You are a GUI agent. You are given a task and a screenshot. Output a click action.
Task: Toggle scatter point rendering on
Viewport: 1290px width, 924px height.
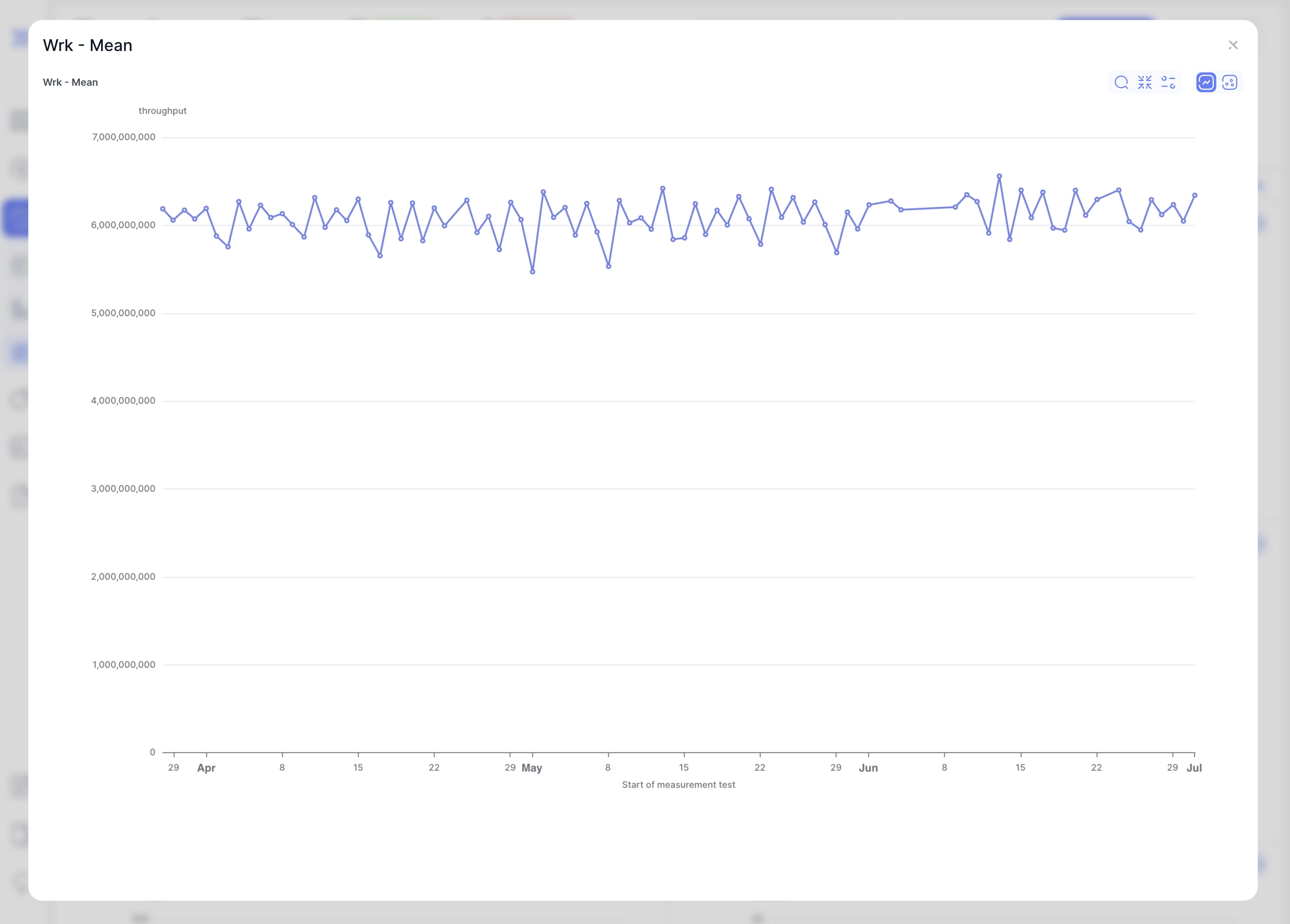click(x=1229, y=83)
